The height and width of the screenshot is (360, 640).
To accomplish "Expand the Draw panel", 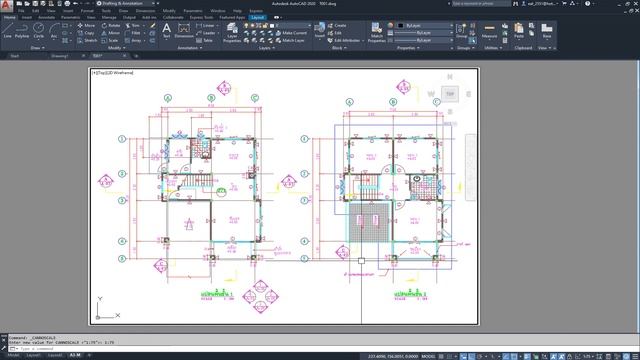I will (x=37, y=48).
